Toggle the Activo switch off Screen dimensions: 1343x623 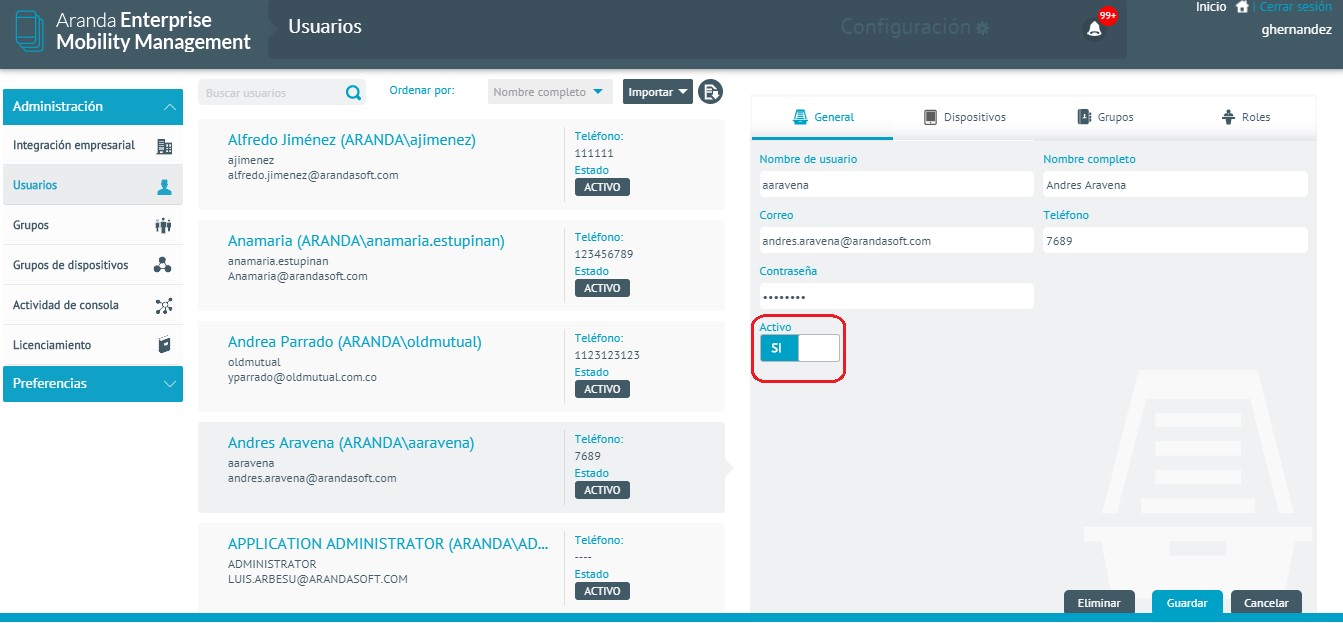pyautogui.click(x=800, y=348)
